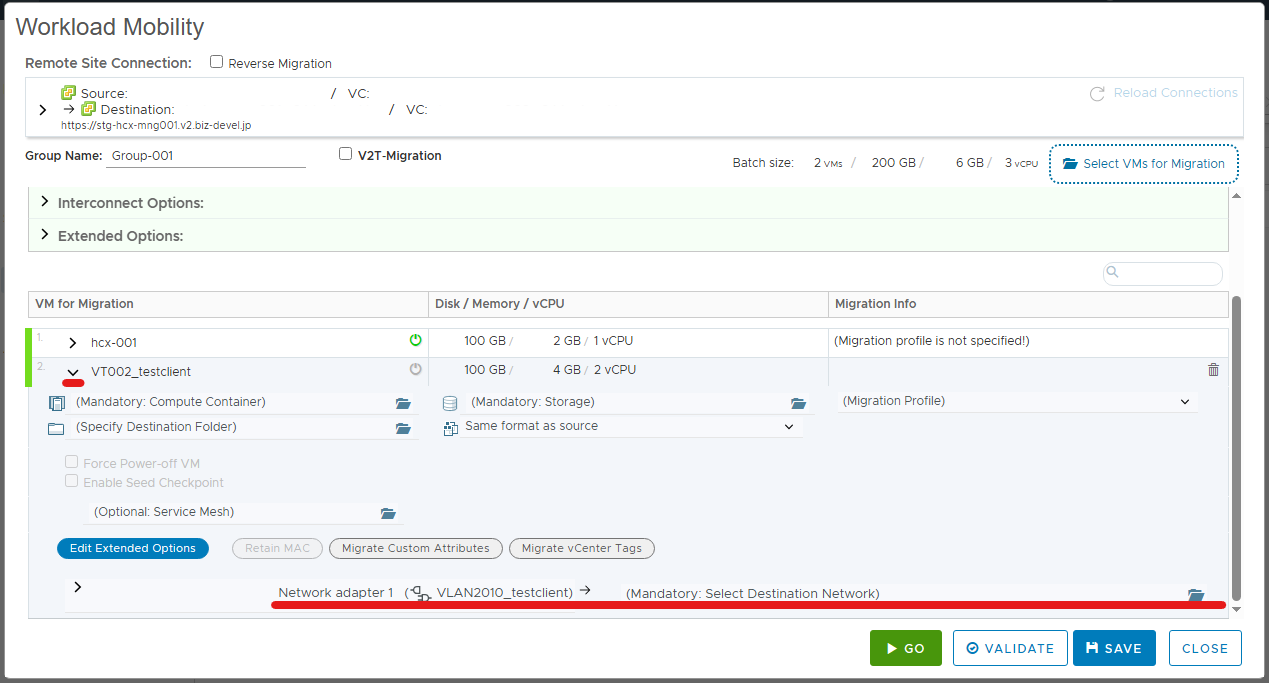
Task: Click the search magnifier icon above the VM table
Action: pos(1113,272)
